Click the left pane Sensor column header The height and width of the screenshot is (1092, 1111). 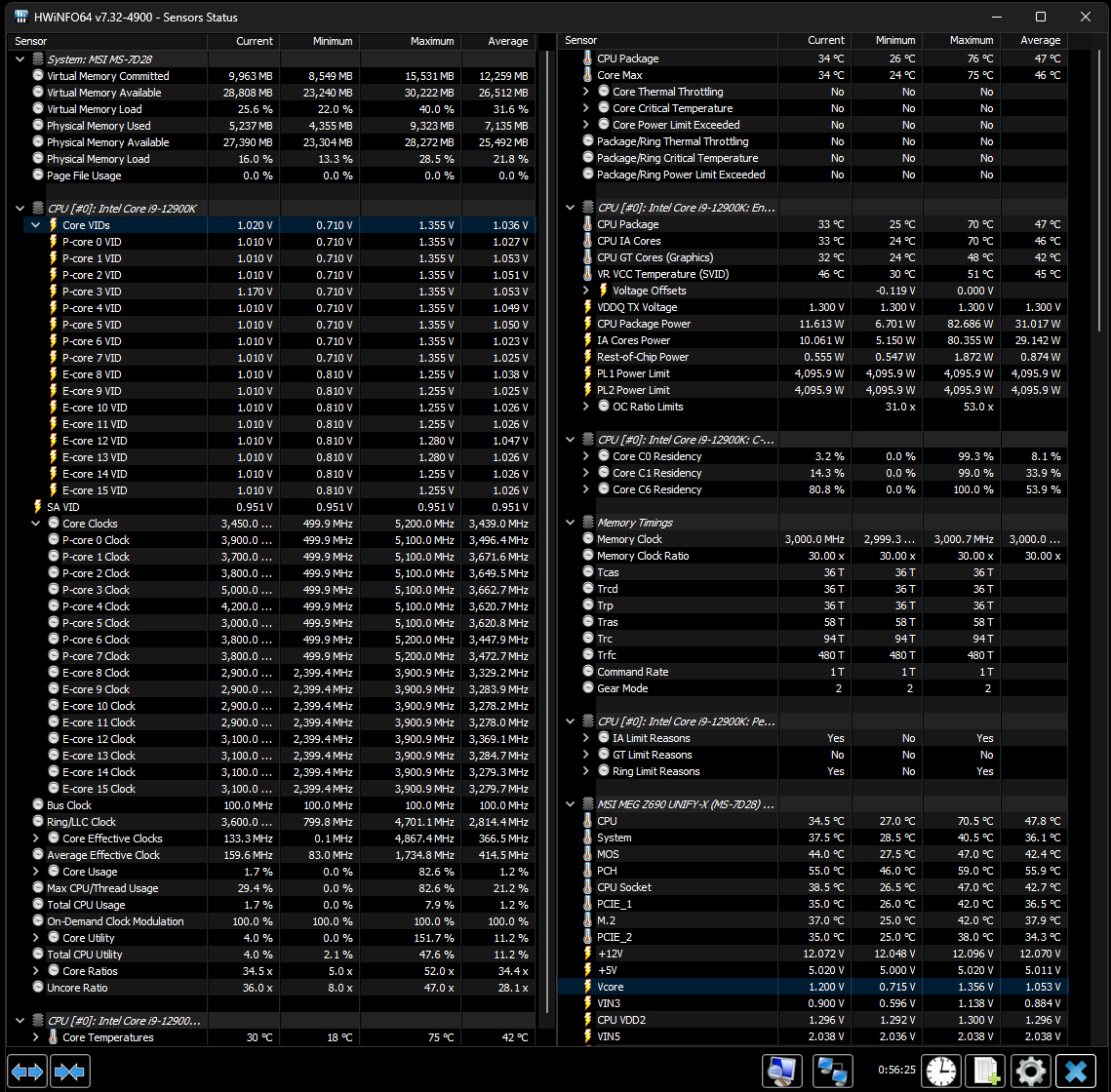click(107, 41)
